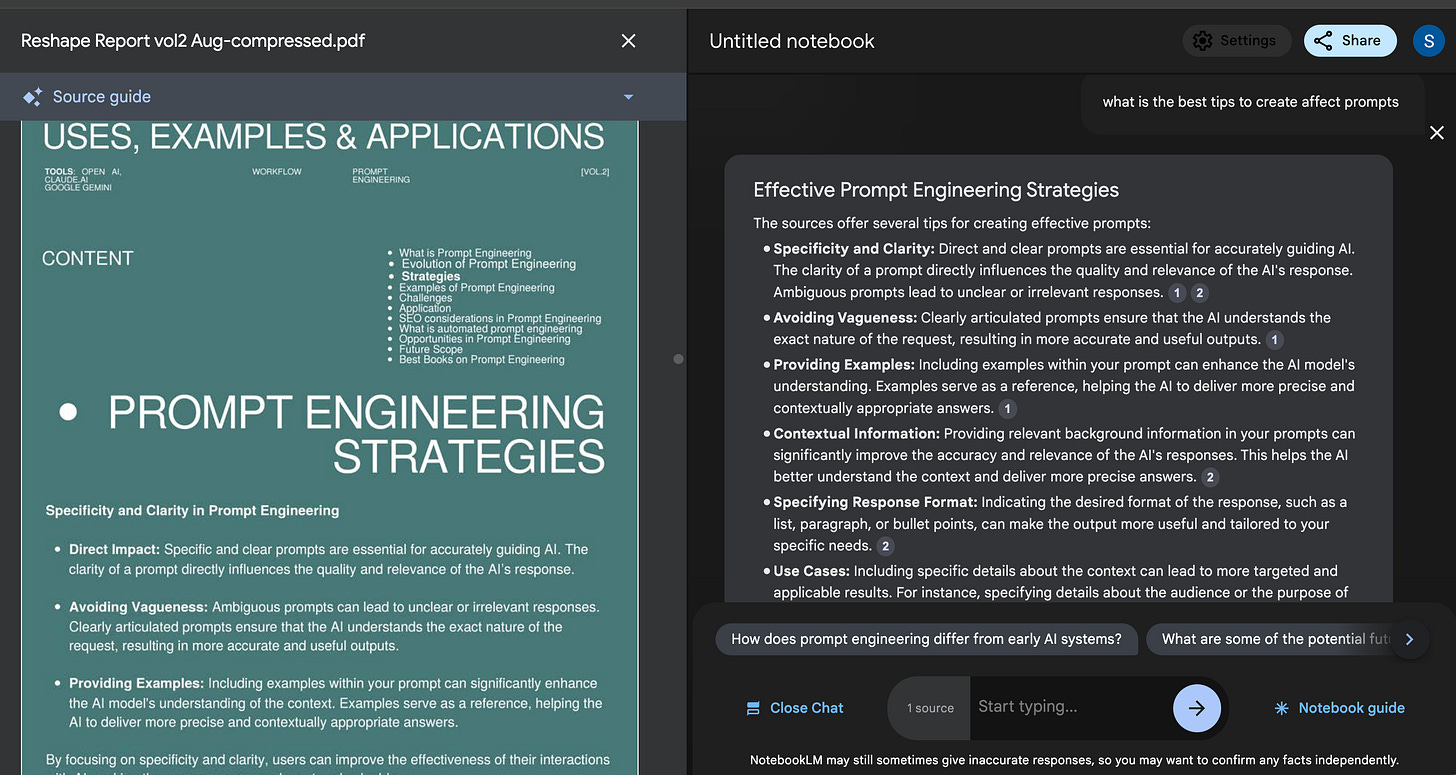Open citation 1 after Providing Examples
This screenshot has height=775, width=1456.
pyautogui.click(x=1007, y=408)
